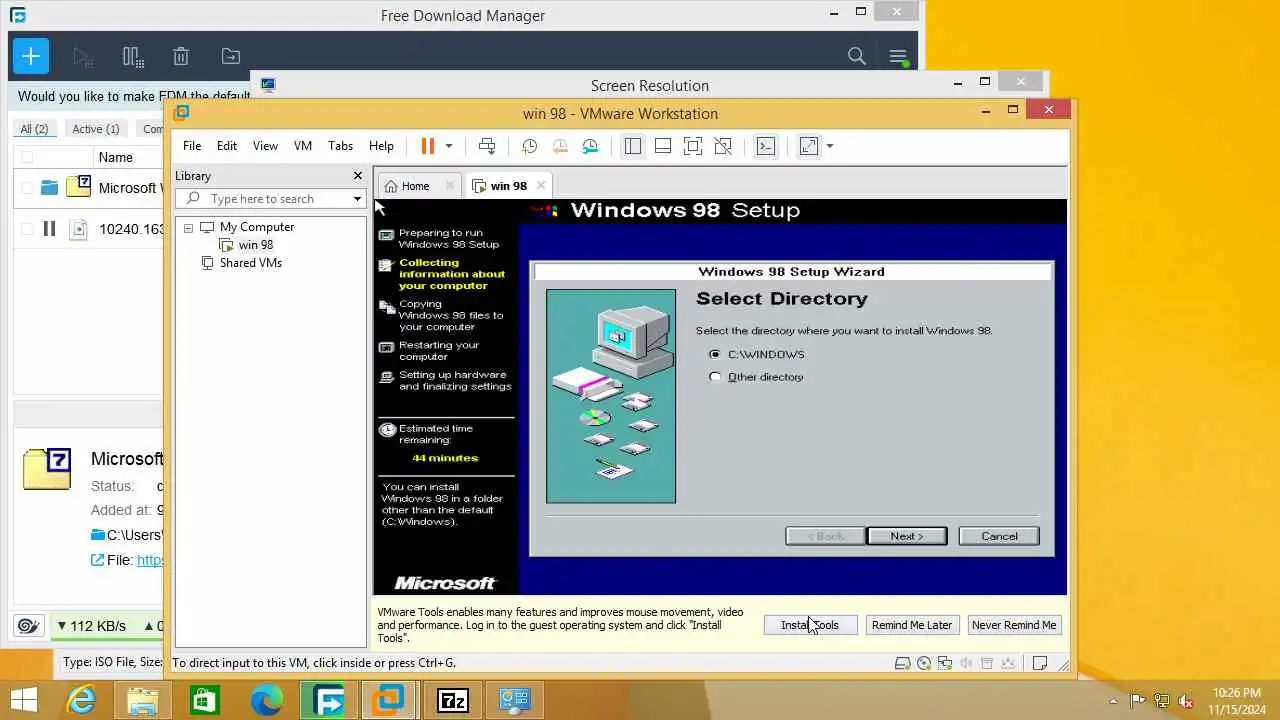Image resolution: width=1280 pixels, height=720 pixels.
Task: Click the stretch guest display icon
Action: [809, 146]
